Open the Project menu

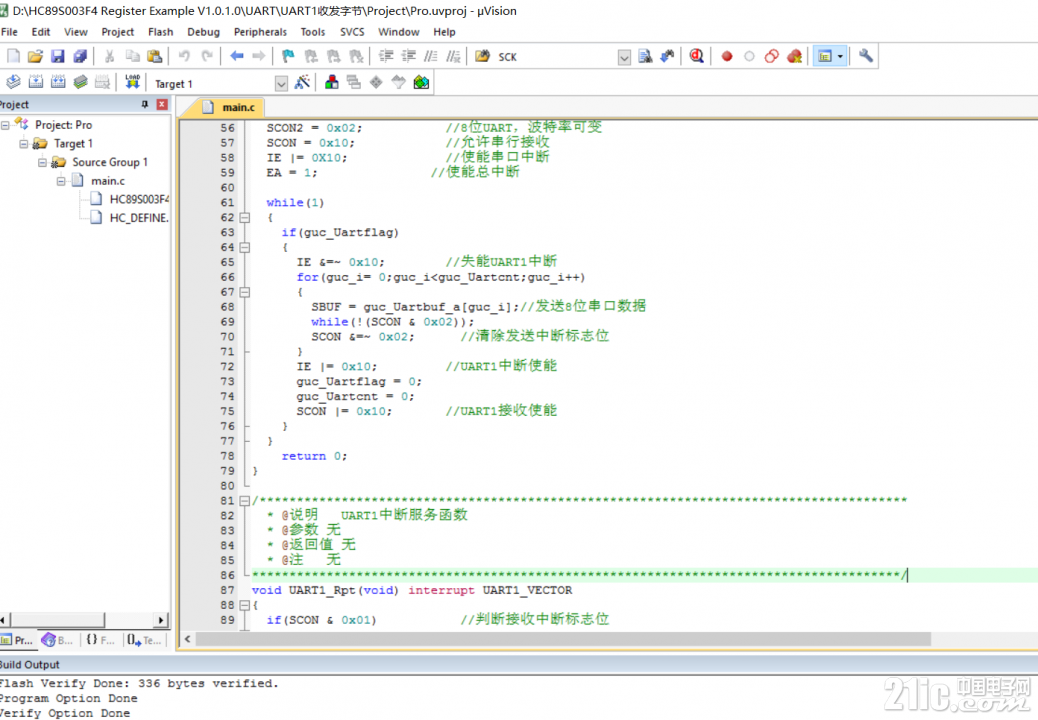118,32
